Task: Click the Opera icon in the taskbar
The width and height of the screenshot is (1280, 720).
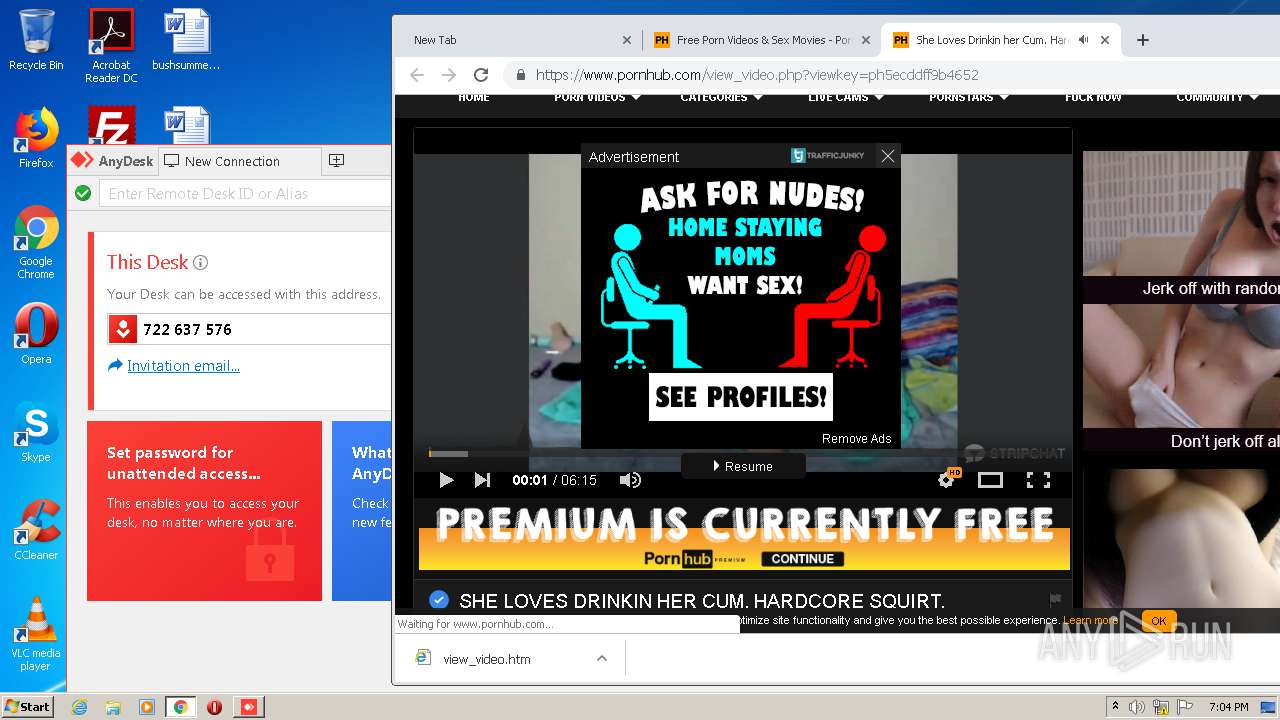Action: click(214, 707)
